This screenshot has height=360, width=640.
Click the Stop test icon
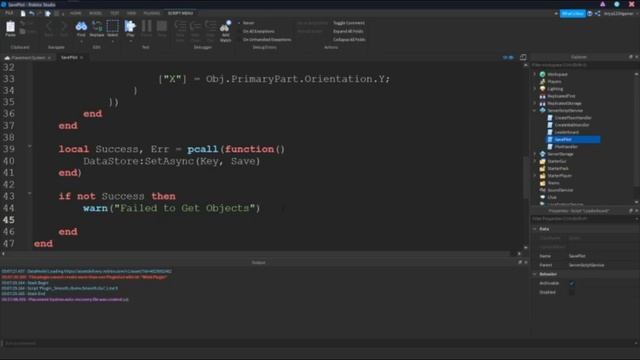coord(162,27)
